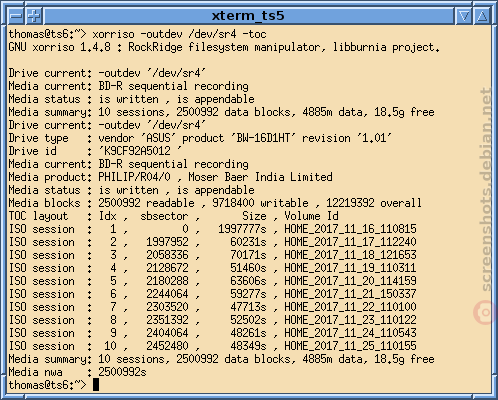Click the up-triangle maximize button
Screen dimensions: 498x400
point(482,16)
